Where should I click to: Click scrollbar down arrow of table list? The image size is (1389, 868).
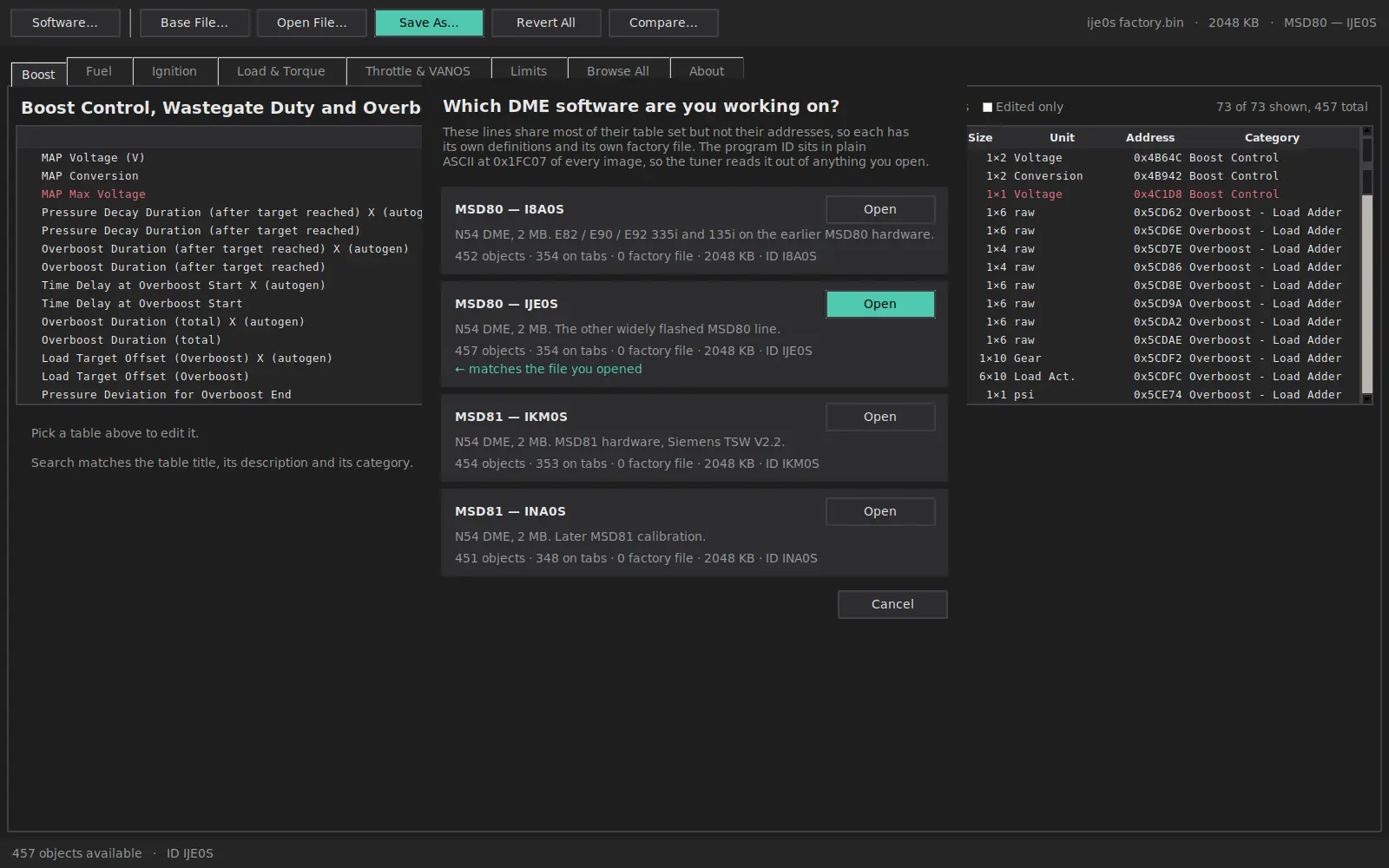pos(1367,398)
